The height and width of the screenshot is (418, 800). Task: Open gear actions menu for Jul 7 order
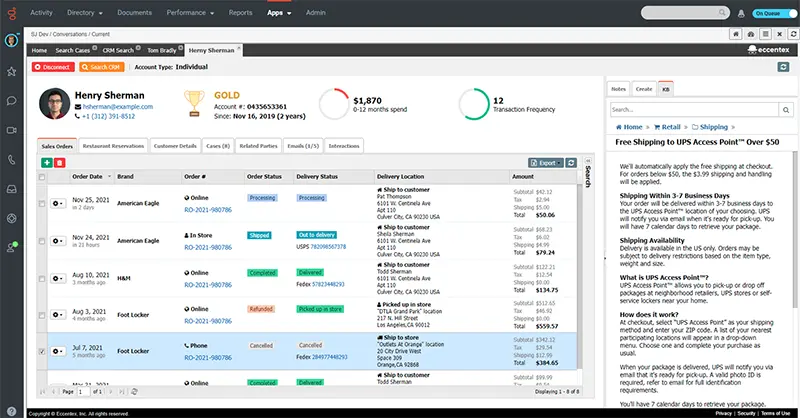58,351
